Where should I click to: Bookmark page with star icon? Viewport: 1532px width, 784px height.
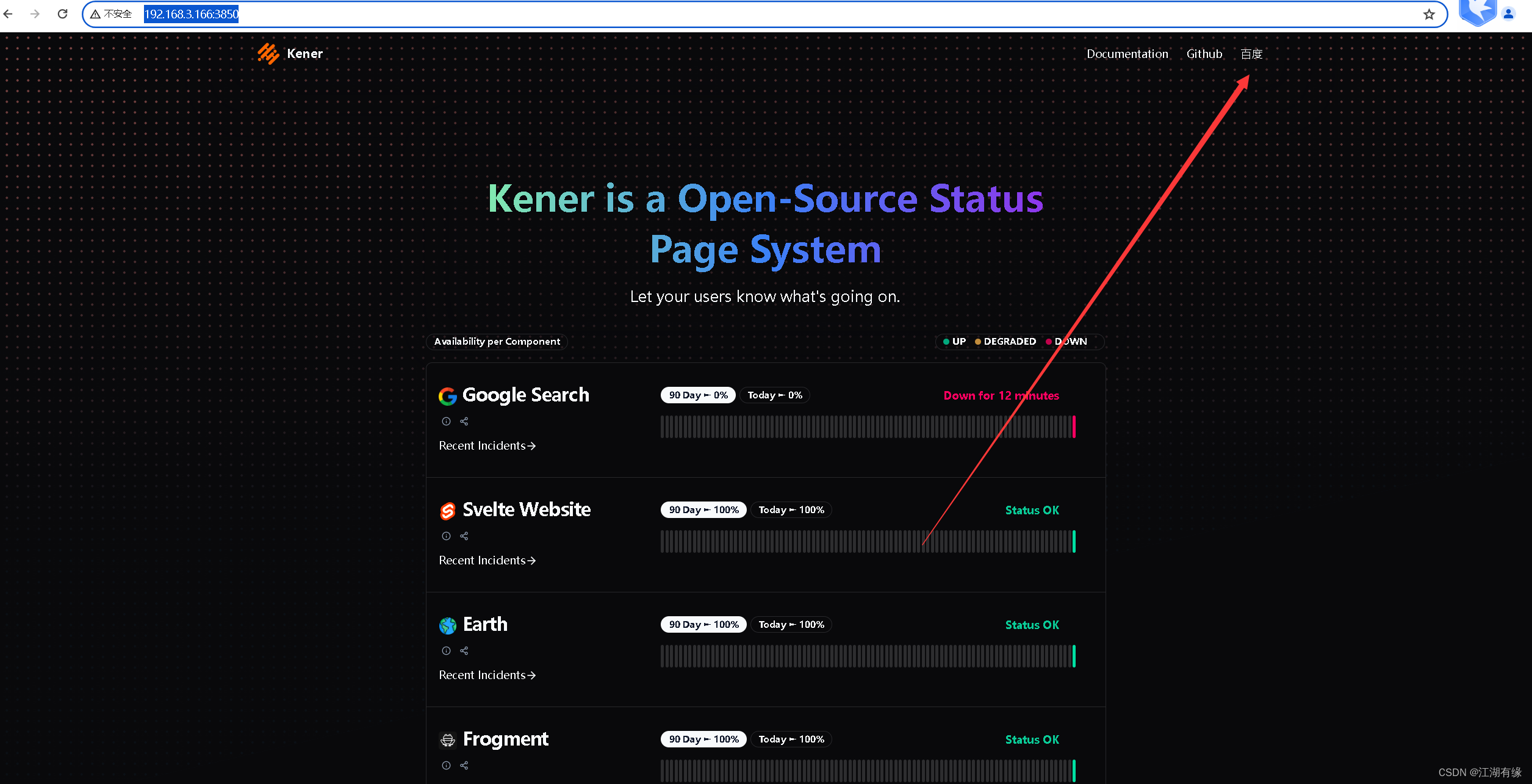tap(1429, 14)
